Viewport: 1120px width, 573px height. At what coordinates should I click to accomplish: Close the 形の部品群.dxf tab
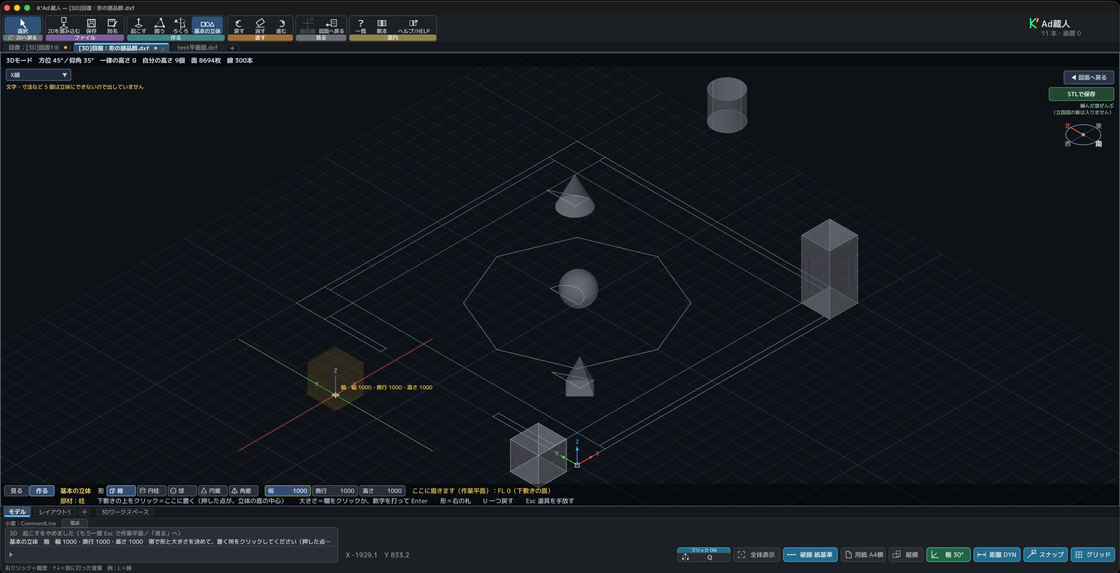click(x=164, y=48)
